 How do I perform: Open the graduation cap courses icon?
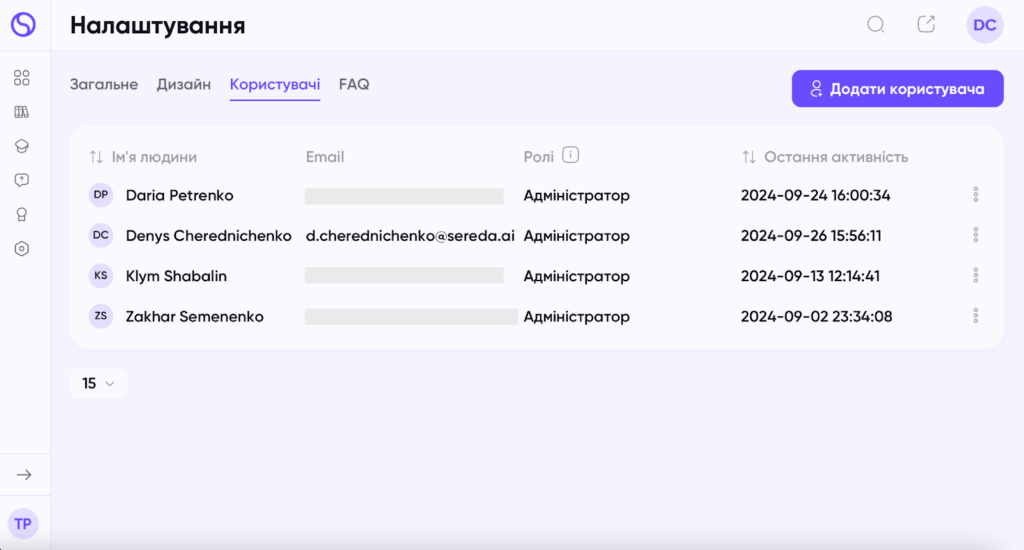tap(22, 146)
